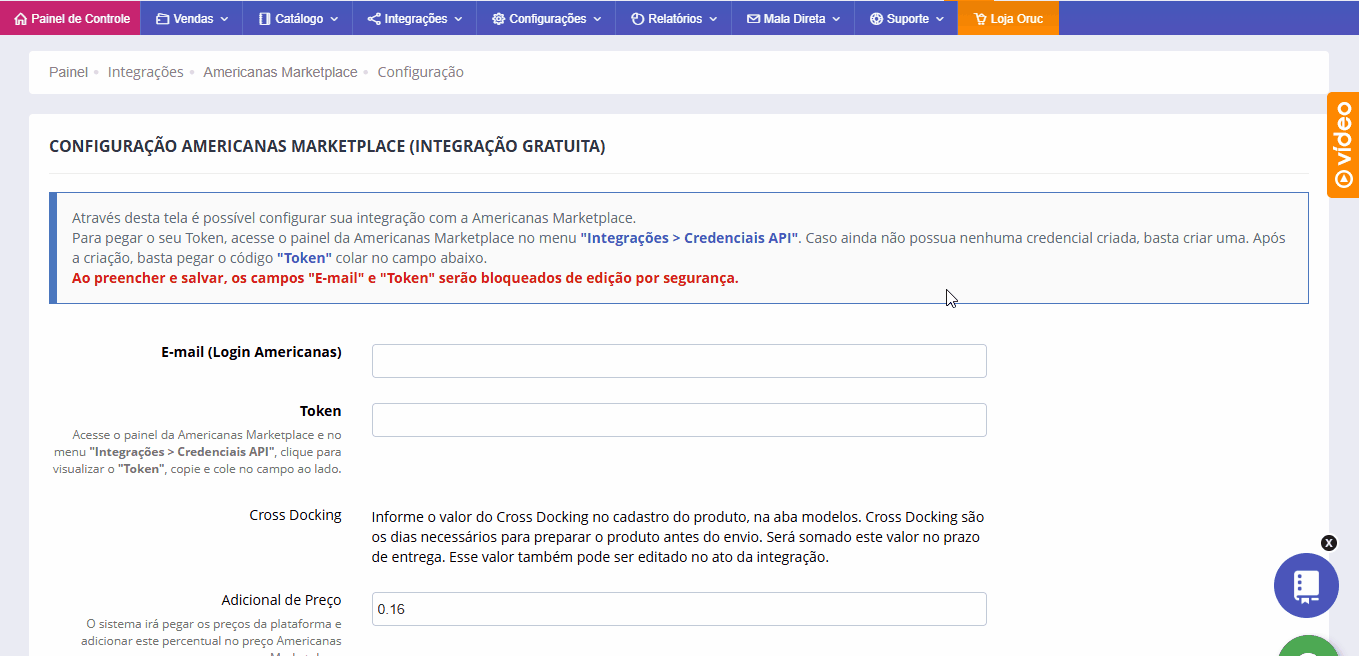Click the Configurações gear icon

tap(498, 19)
